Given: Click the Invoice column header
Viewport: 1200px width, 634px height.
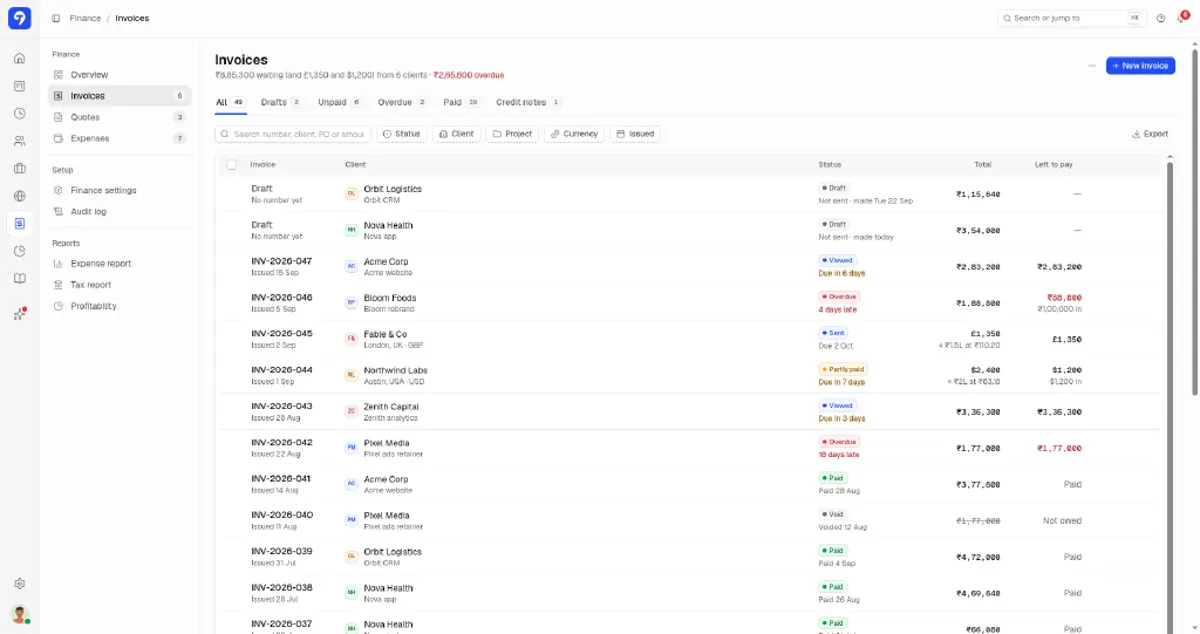Looking at the screenshot, I should [263, 164].
